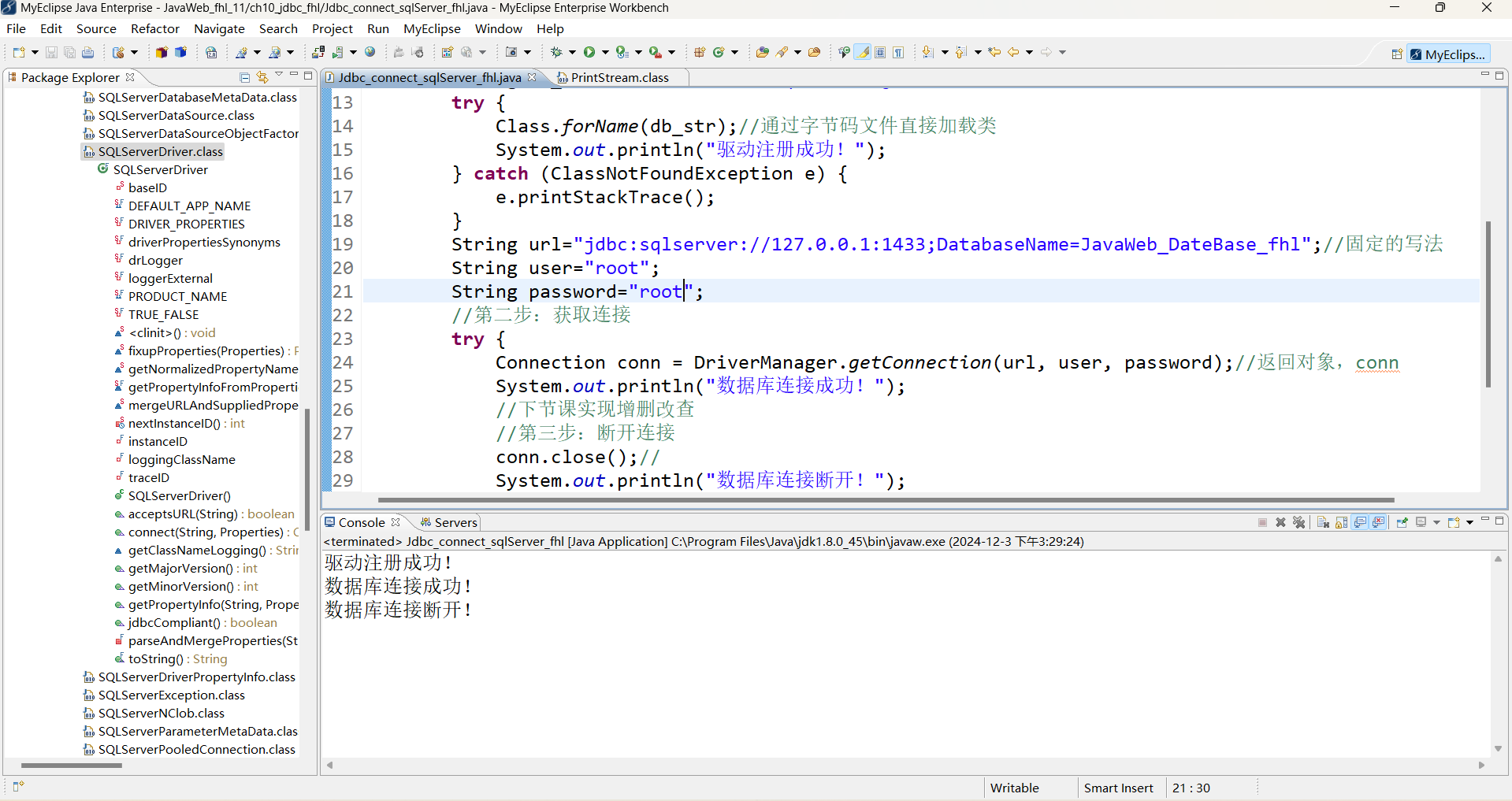The width and height of the screenshot is (1512, 801).
Task: Select acceptsURL(String) method
Action: pyautogui.click(x=205, y=514)
